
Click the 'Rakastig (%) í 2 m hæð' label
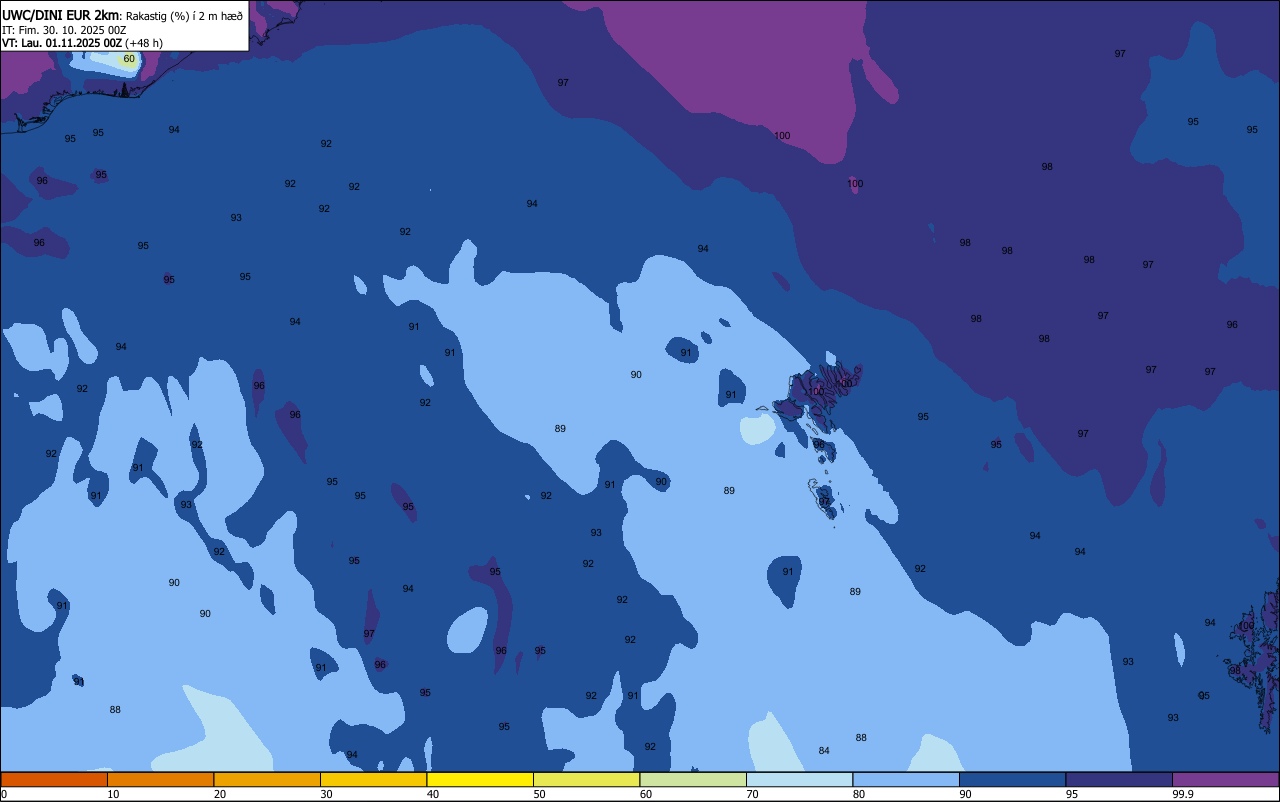pos(184,16)
